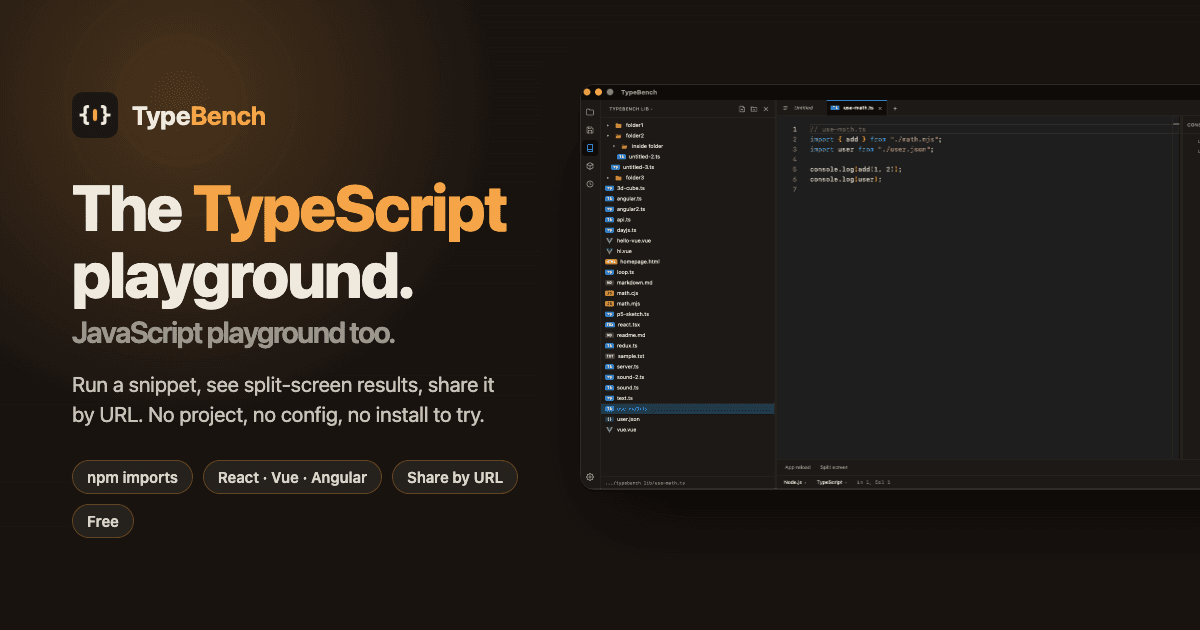
Task: Open the TypeScript language dropdown
Action: (x=831, y=482)
